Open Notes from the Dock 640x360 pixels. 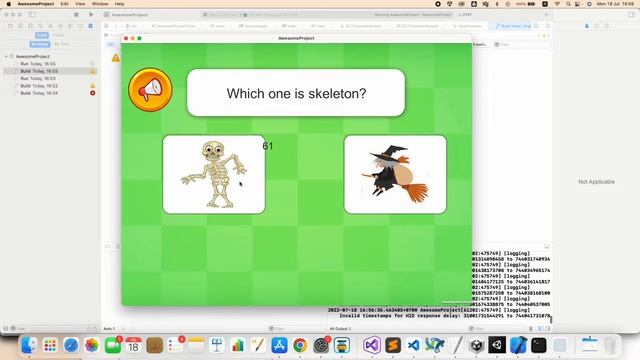[x=196, y=345]
